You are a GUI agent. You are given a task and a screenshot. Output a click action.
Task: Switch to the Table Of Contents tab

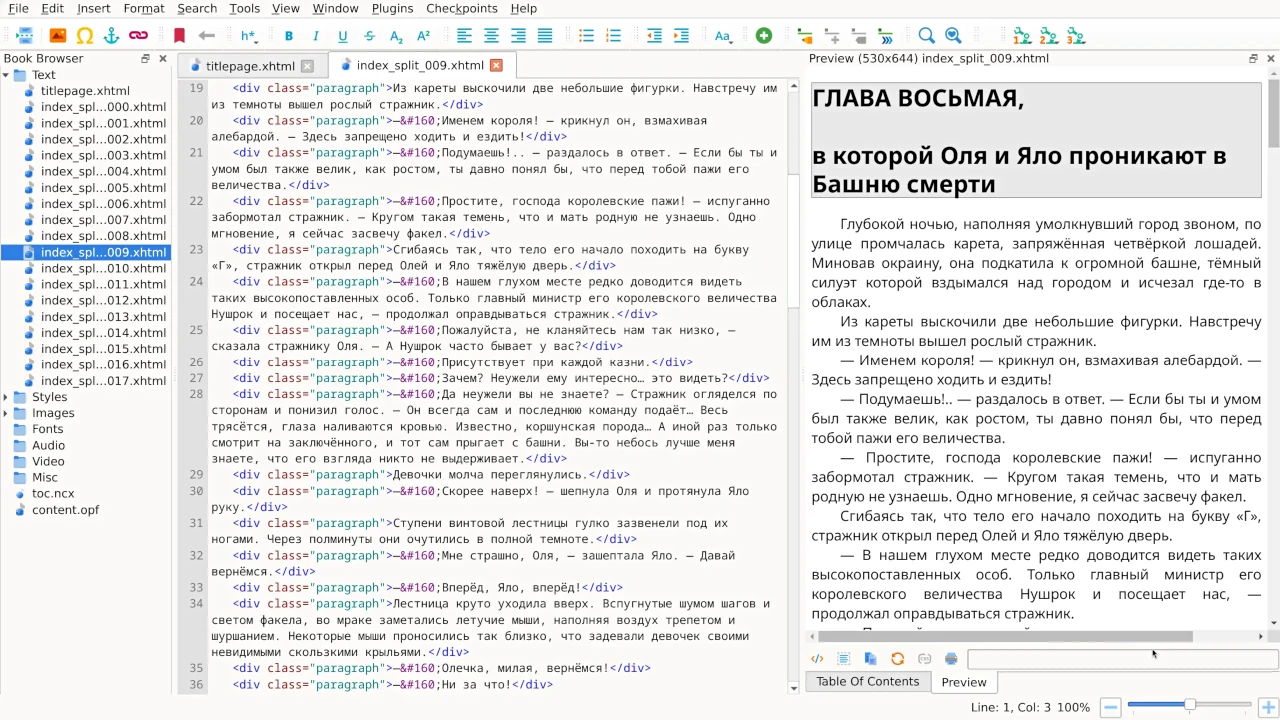(x=867, y=682)
